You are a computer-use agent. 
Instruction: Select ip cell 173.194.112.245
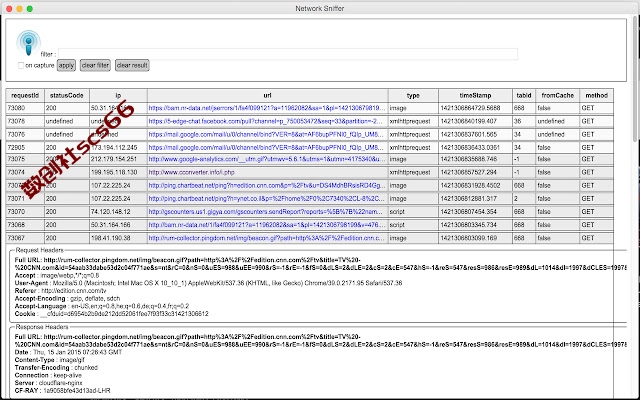(118, 147)
